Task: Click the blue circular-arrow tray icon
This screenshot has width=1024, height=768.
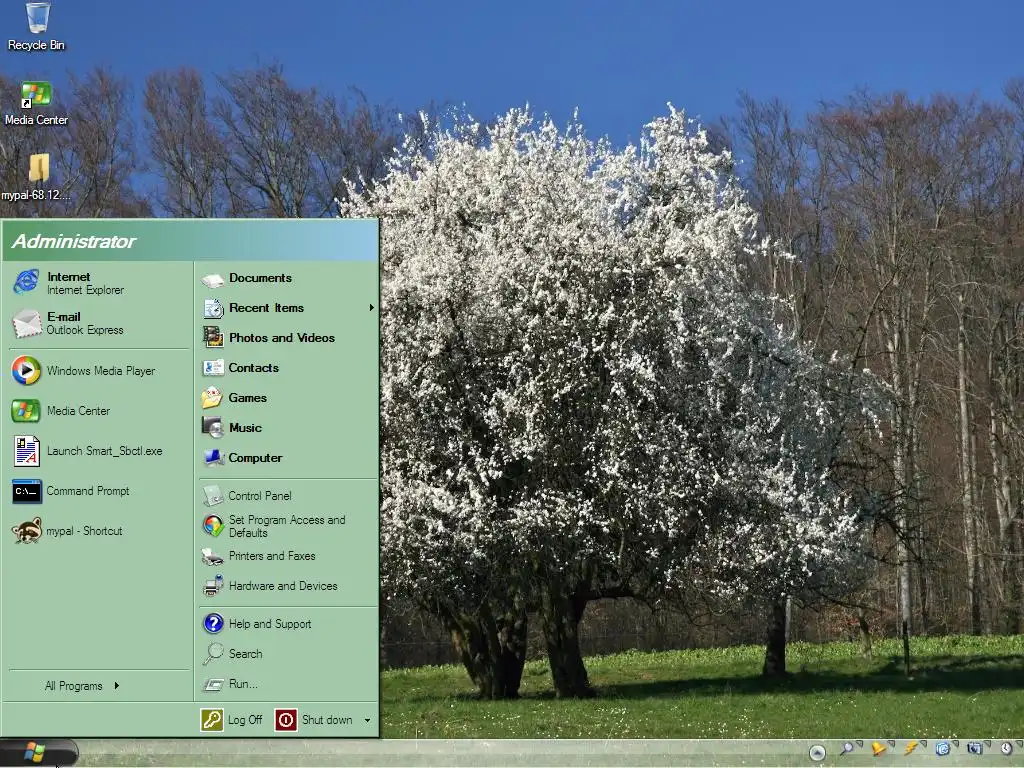Action: pyautogui.click(x=942, y=748)
